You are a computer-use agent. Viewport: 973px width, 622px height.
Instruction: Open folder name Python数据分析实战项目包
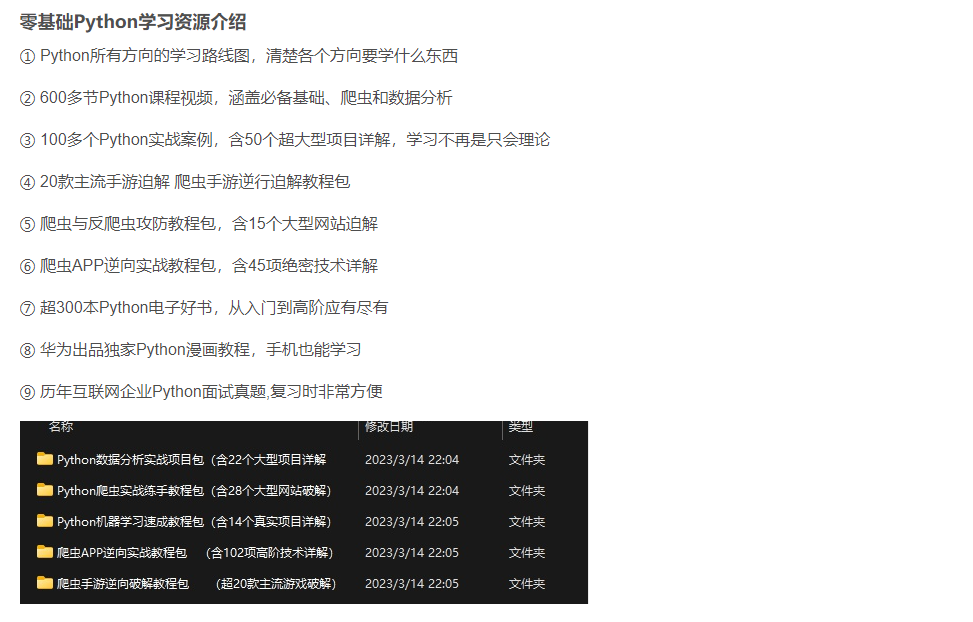point(192,459)
